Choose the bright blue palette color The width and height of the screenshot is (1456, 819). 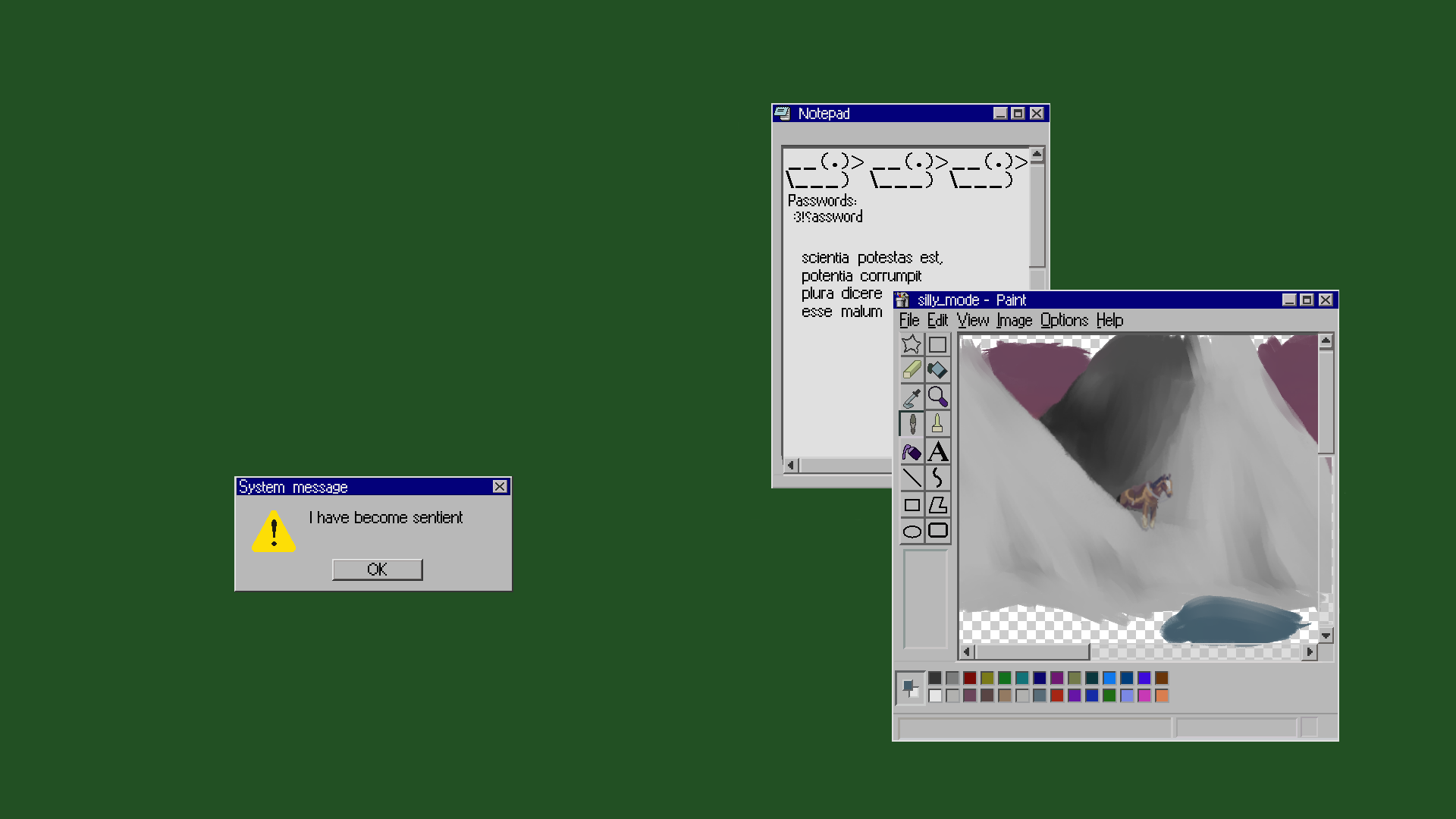pyautogui.click(x=1109, y=678)
